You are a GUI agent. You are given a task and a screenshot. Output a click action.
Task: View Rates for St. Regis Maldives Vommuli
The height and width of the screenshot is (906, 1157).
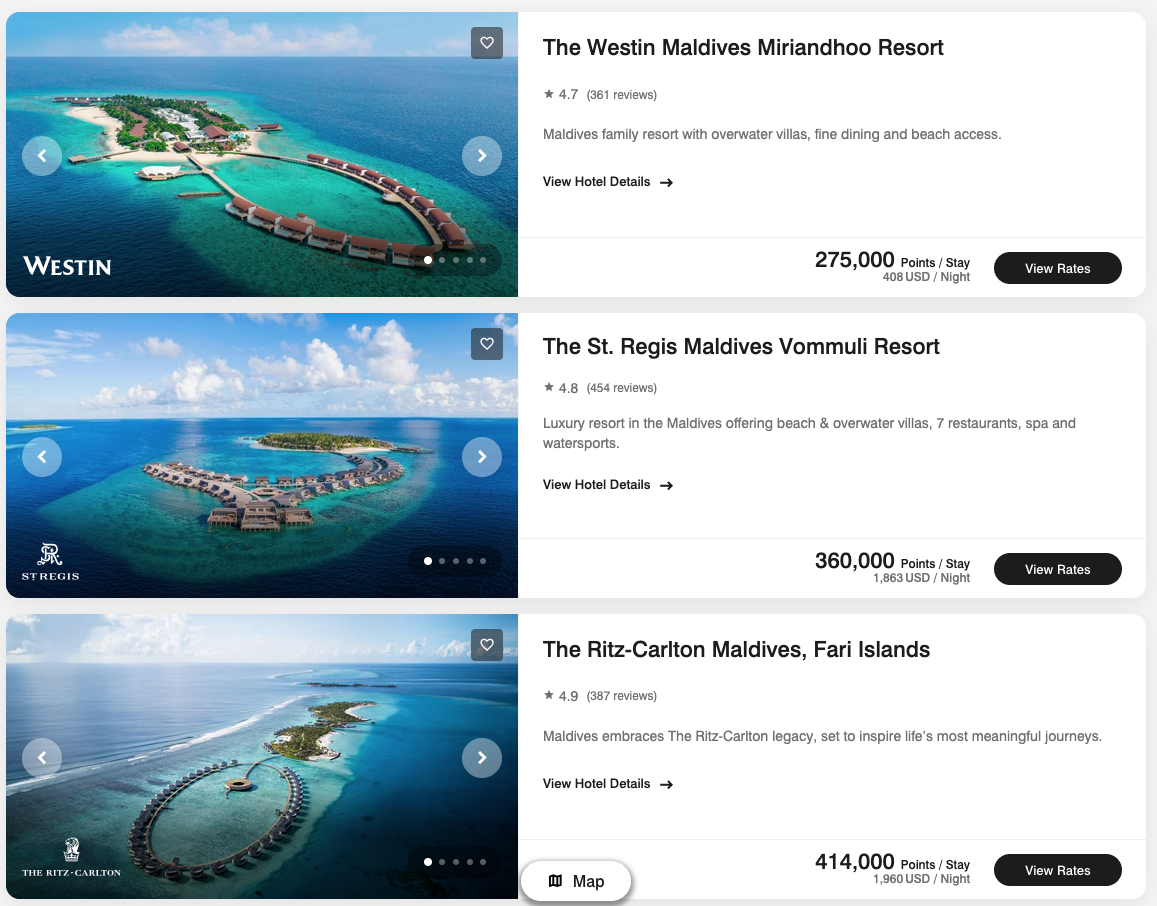(1057, 570)
